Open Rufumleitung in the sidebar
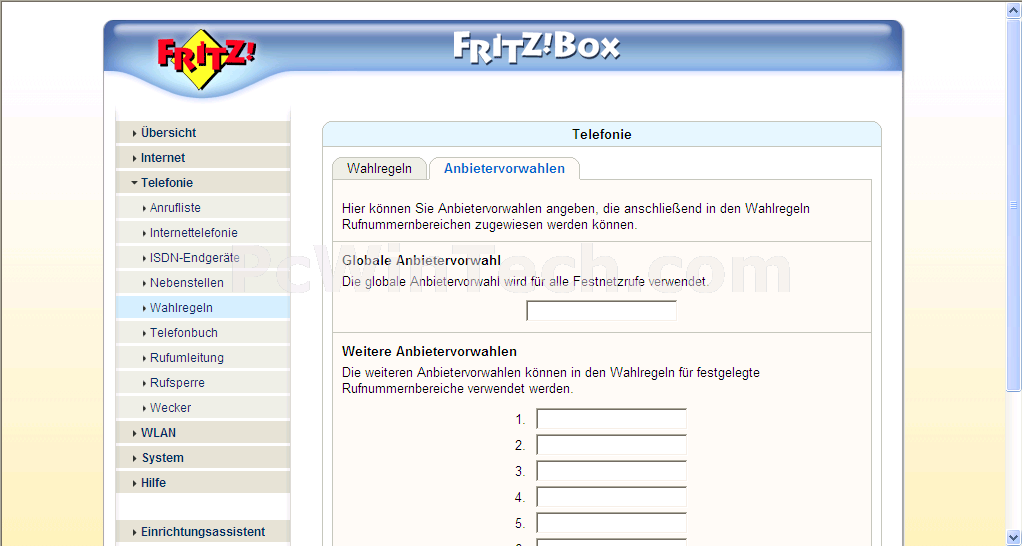Screen dimensions: 1022x546 [203, 358]
